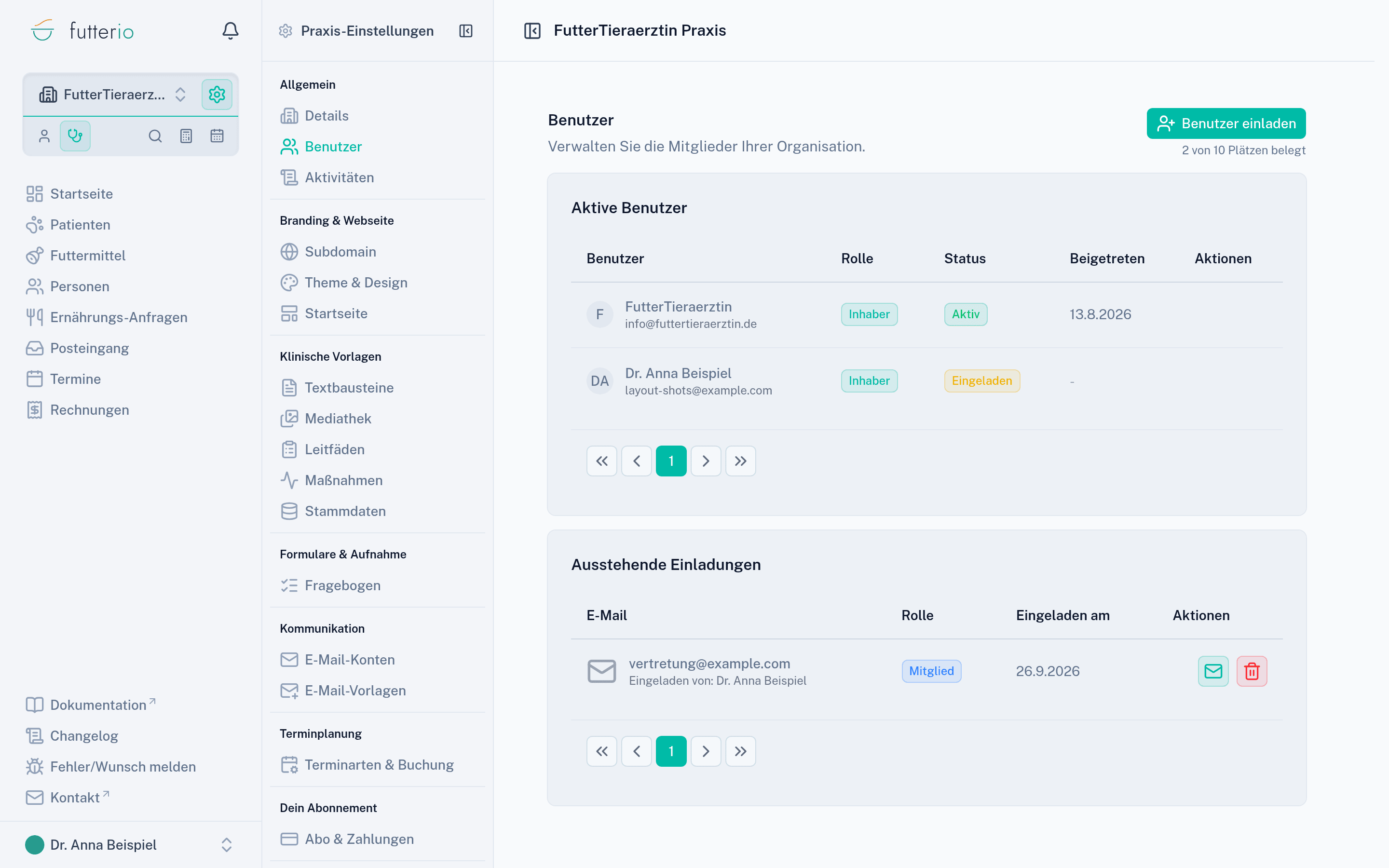
Task: Go to first page of Ausstehende Einladungen
Action: click(x=601, y=751)
